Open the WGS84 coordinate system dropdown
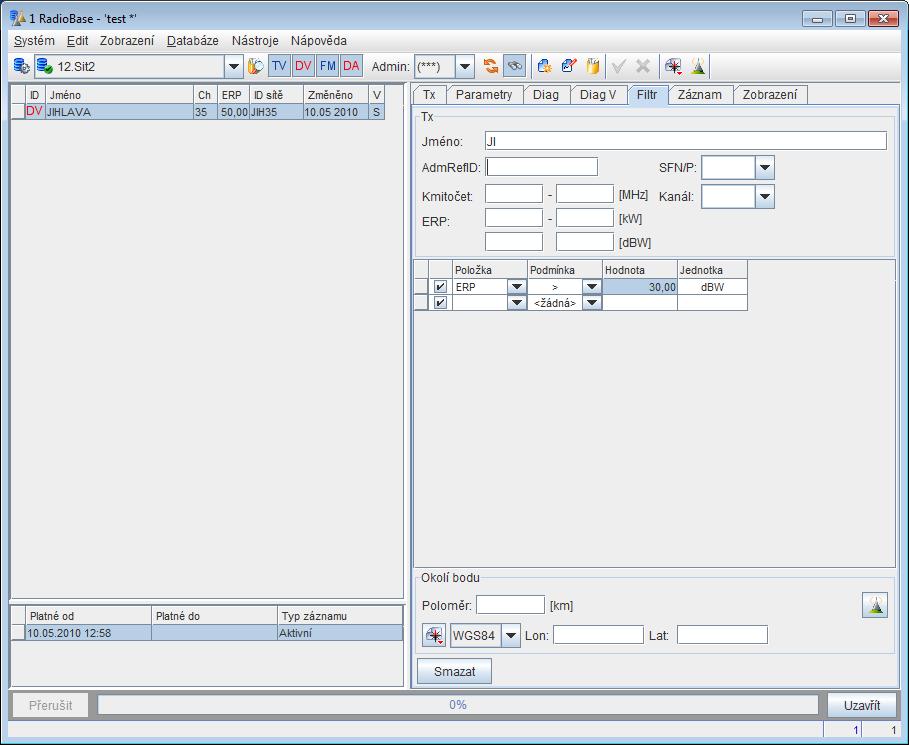This screenshot has width=909, height=745. pos(510,635)
